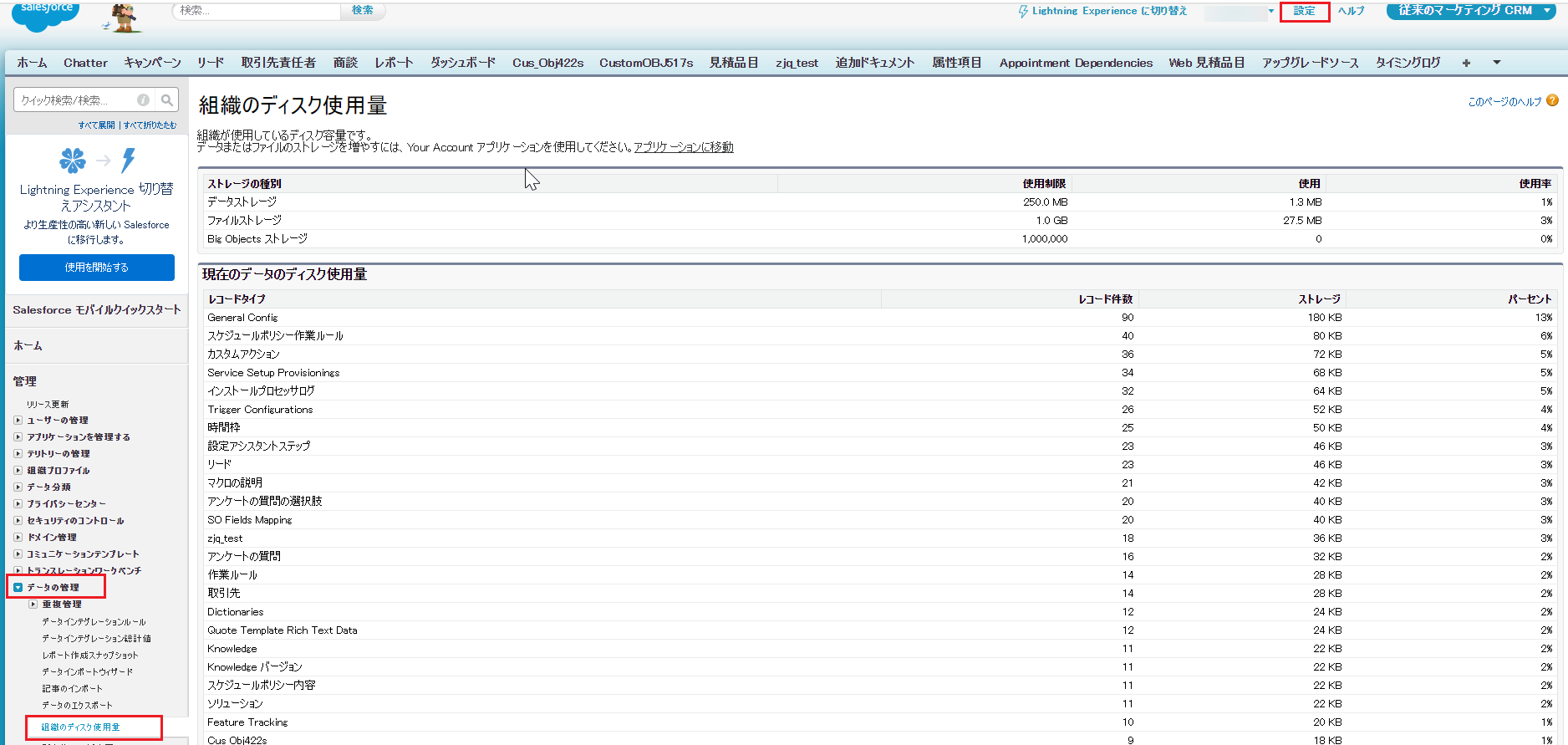The height and width of the screenshot is (745, 1568).
Task: Expand the 重複管理 sub-node
Action: [33, 605]
